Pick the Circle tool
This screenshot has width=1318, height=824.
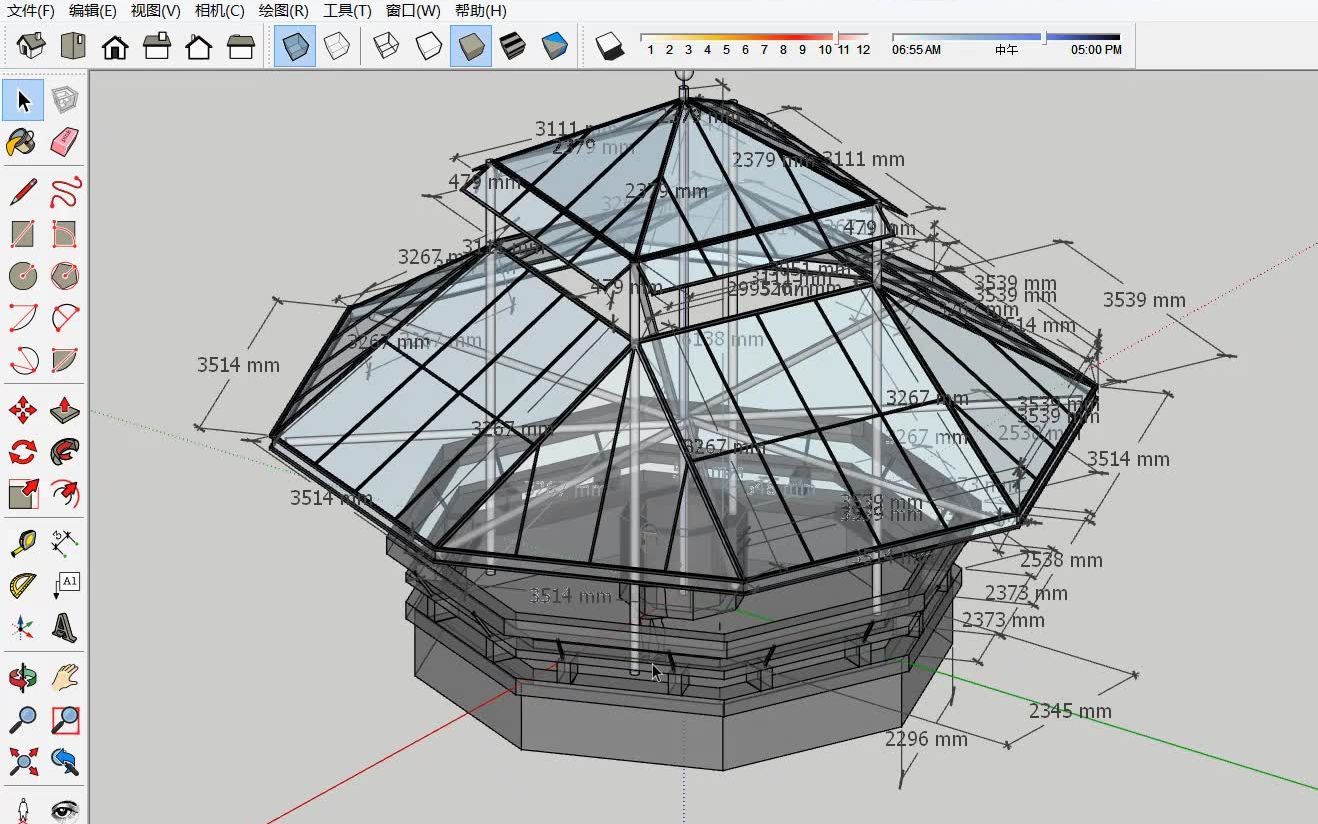23,275
